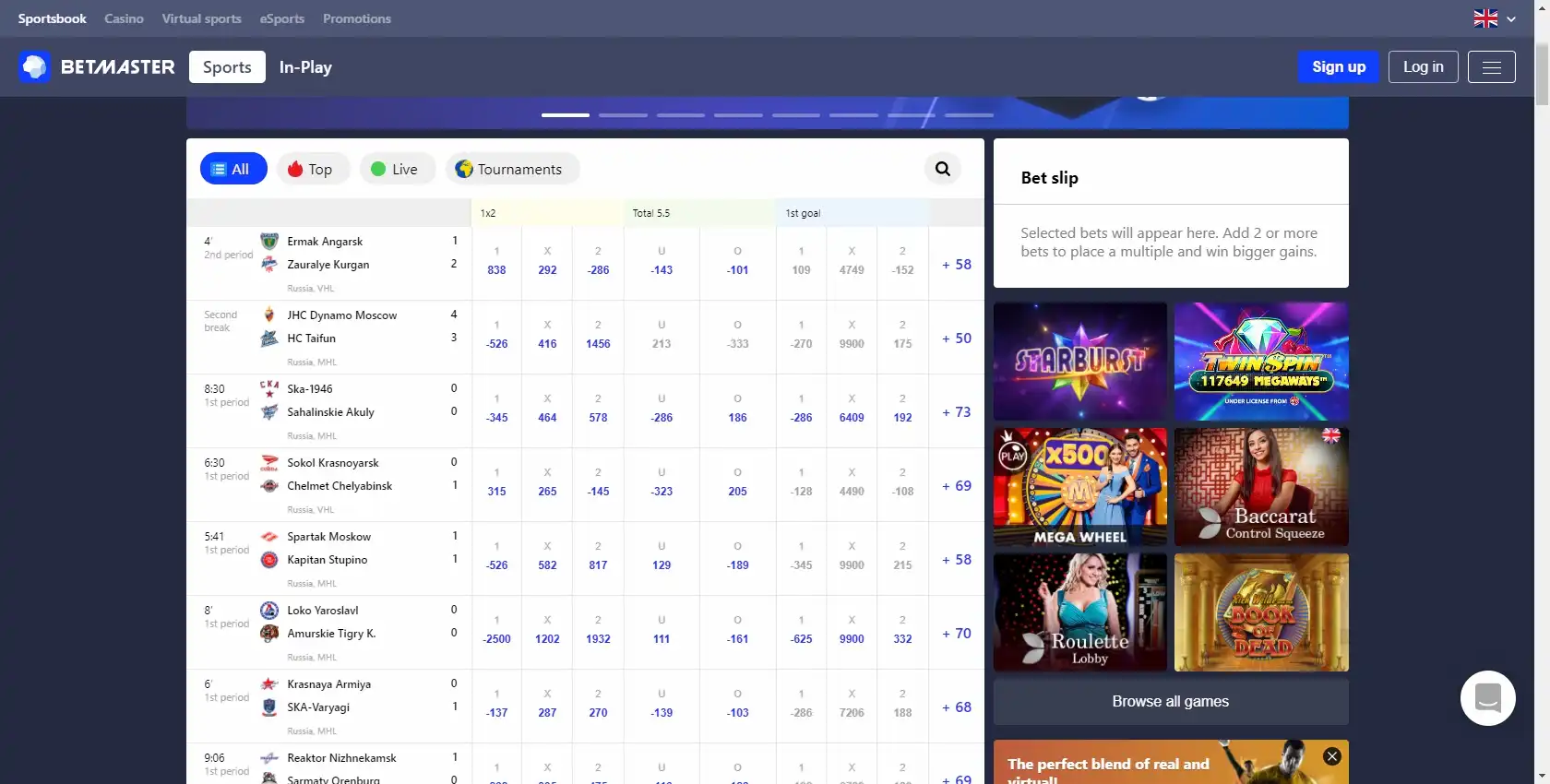Viewport: 1550px width, 784px height.
Task: Select last banner carousel indicator
Action: tap(969, 115)
